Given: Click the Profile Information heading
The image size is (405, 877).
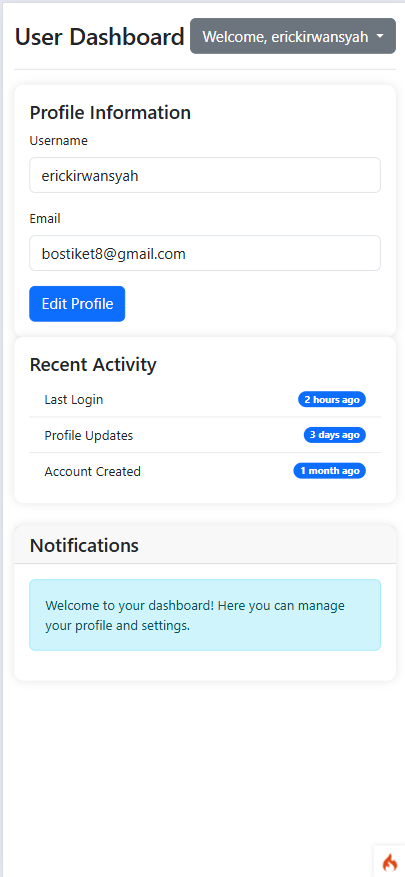Looking at the screenshot, I should coord(110,112).
